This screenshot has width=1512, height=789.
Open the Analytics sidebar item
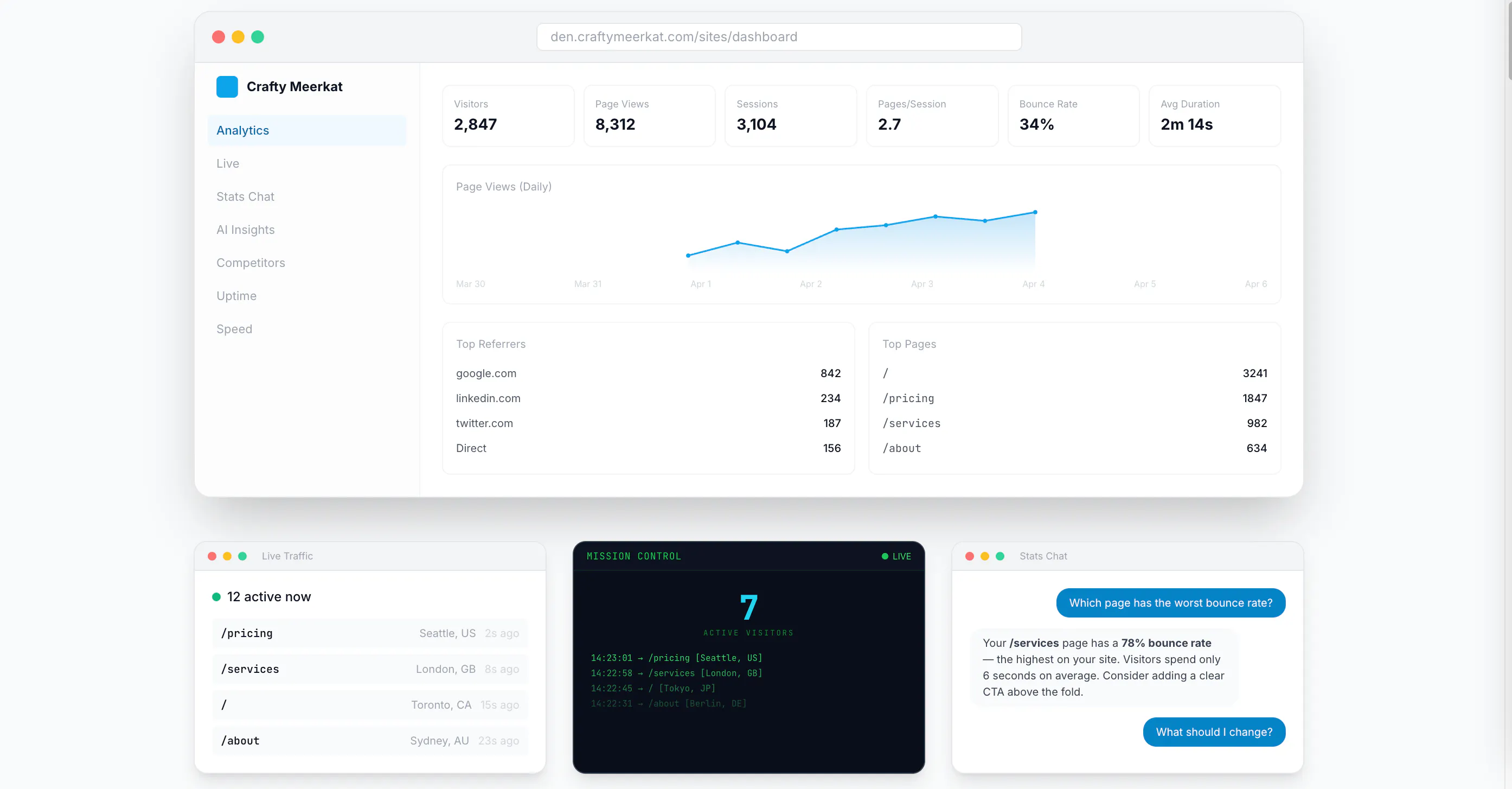click(x=307, y=130)
